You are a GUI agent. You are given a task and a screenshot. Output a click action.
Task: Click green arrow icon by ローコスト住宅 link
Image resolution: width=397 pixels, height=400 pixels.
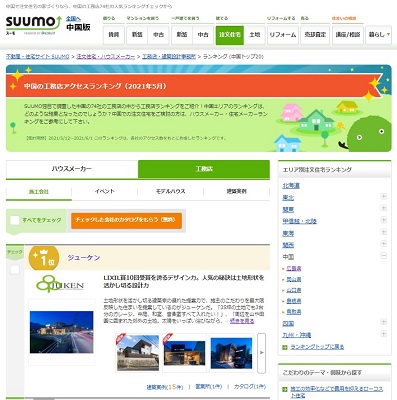pyautogui.click(x=285, y=389)
